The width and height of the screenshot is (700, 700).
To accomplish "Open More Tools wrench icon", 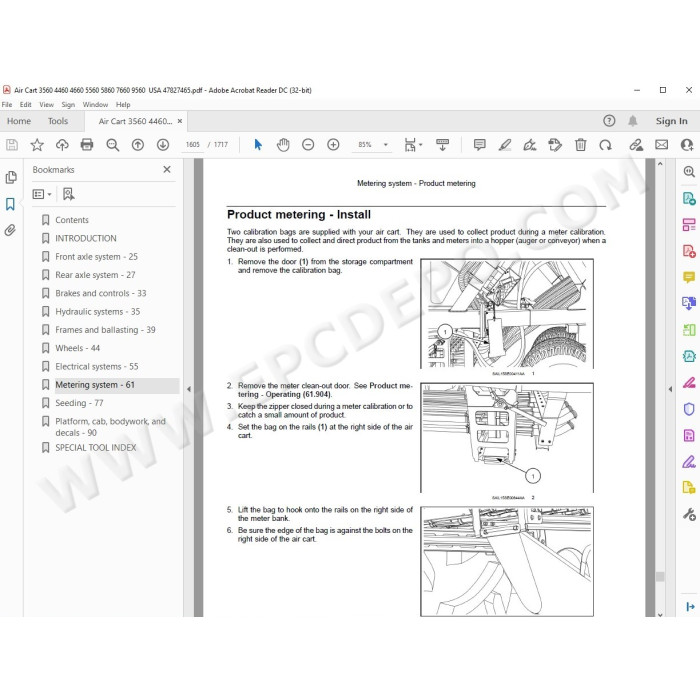I will pos(689,515).
